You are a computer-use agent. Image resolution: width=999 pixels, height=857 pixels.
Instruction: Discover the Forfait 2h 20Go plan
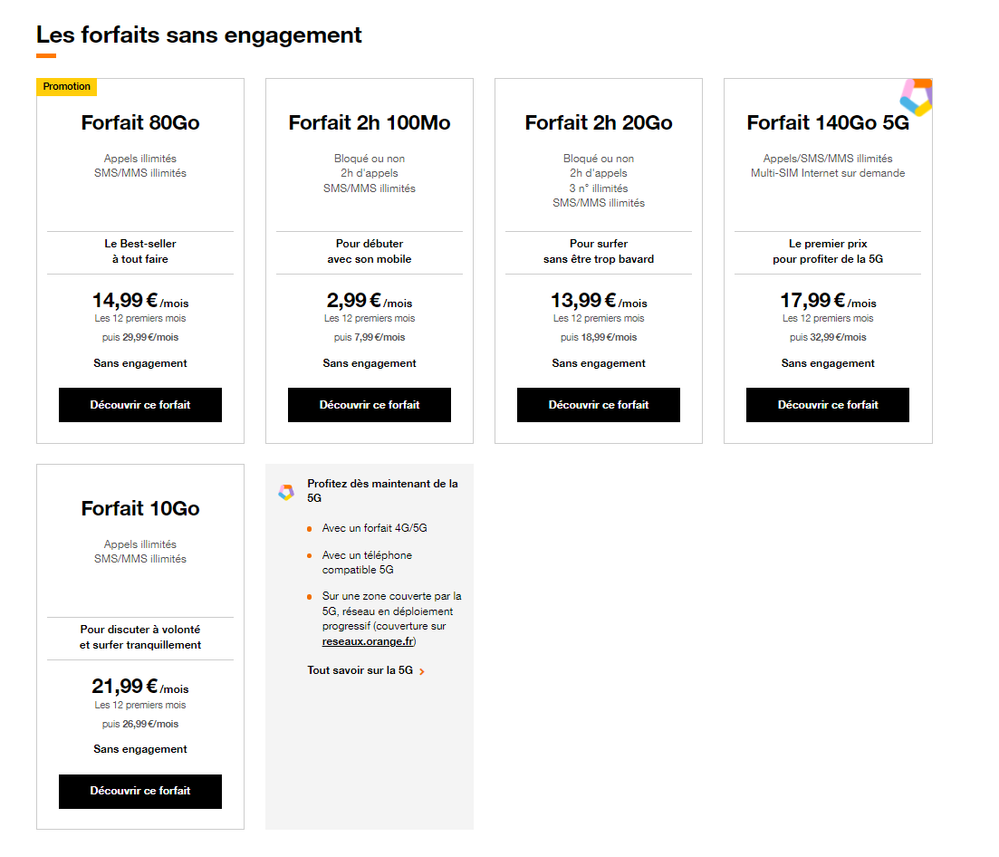tap(598, 405)
